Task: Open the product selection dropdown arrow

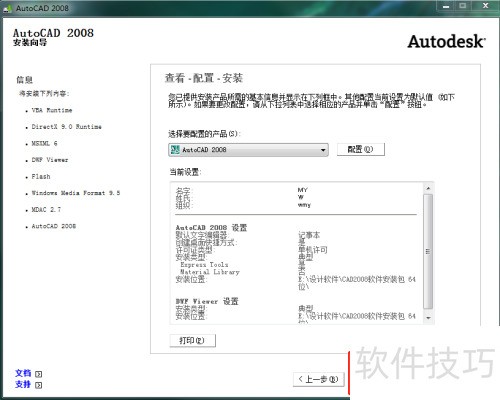Action: [x=323, y=150]
